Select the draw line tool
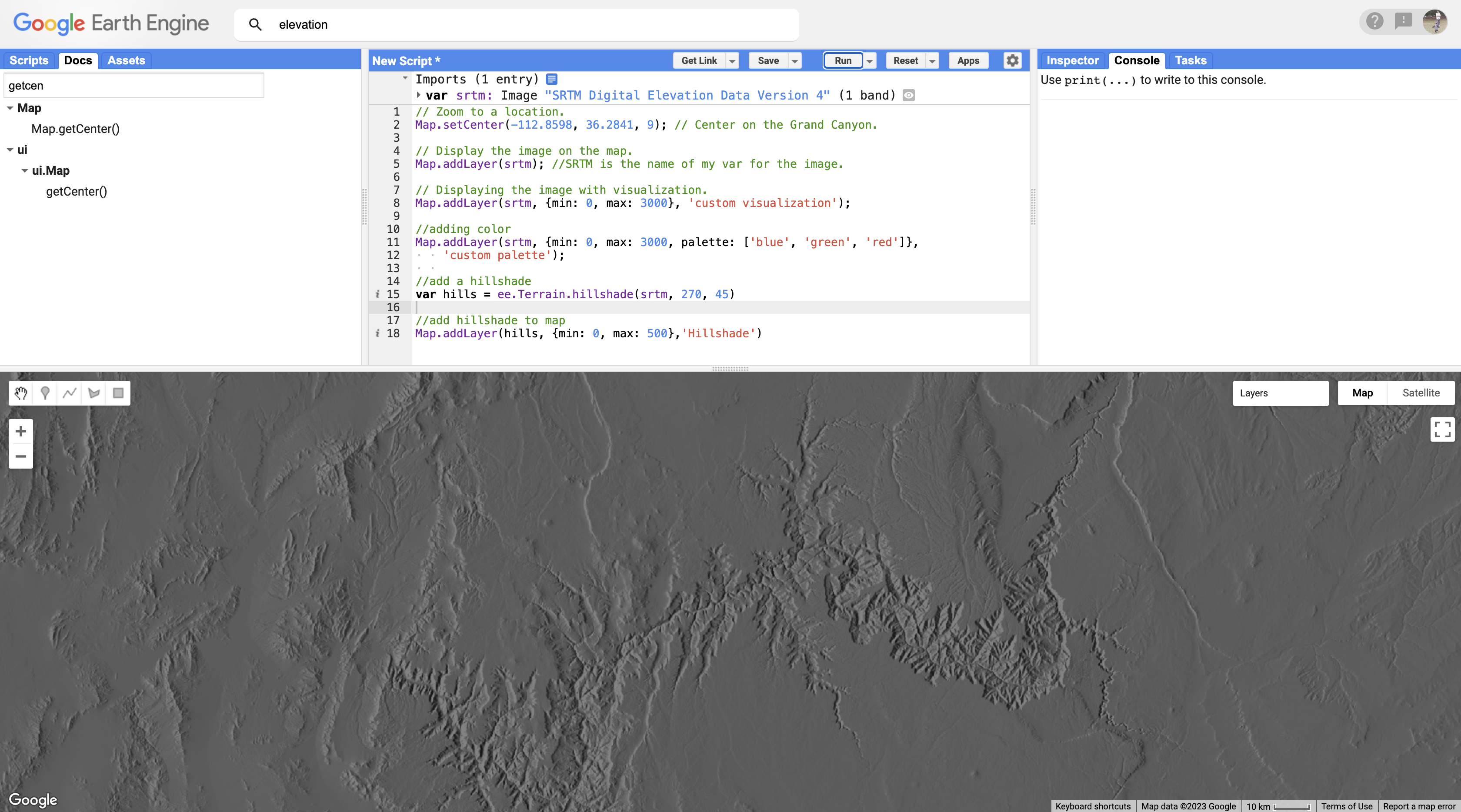This screenshot has width=1461, height=812. point(70,393)
